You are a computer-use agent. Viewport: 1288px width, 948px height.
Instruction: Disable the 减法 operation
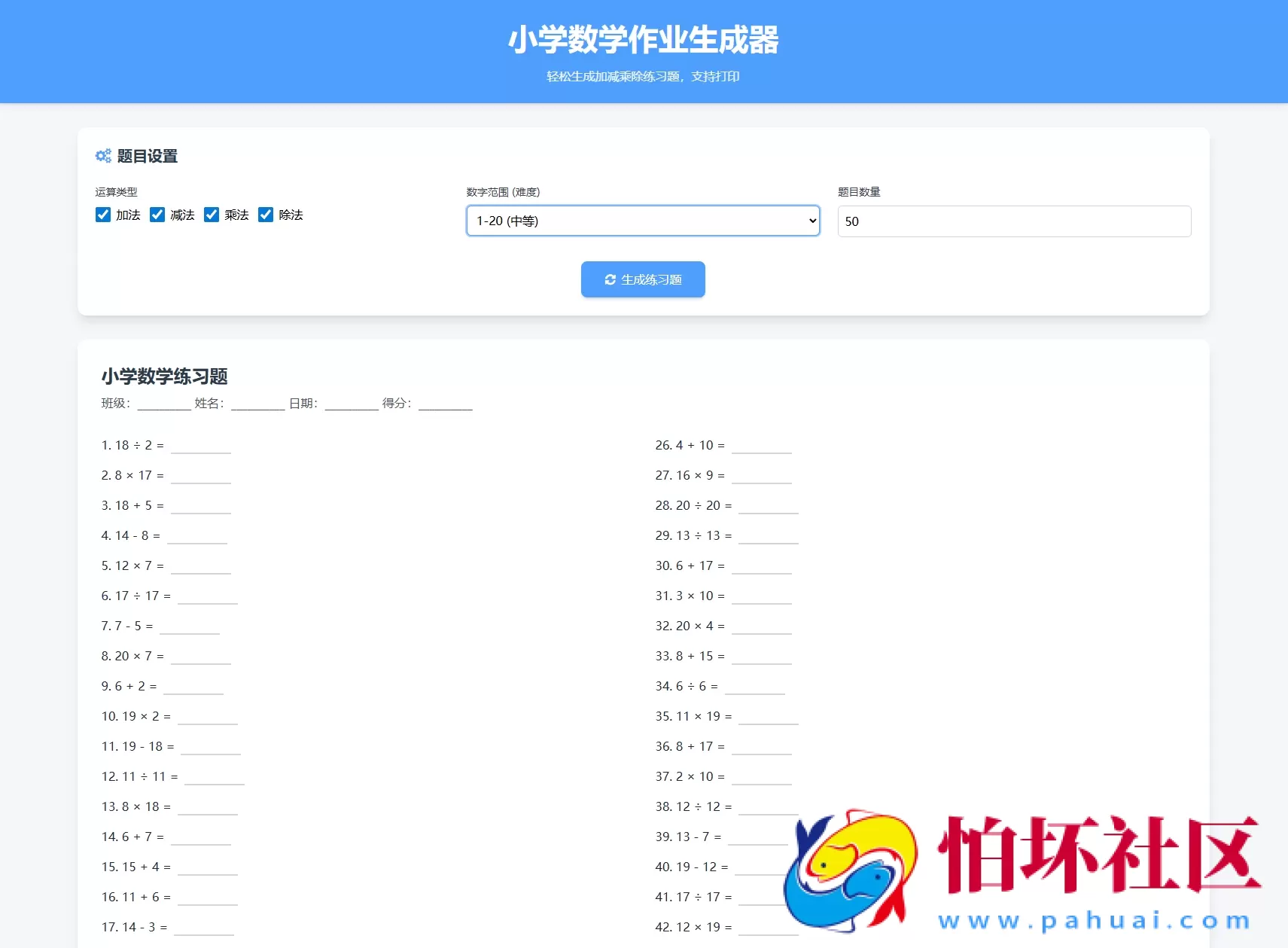[x=157, y=215]
